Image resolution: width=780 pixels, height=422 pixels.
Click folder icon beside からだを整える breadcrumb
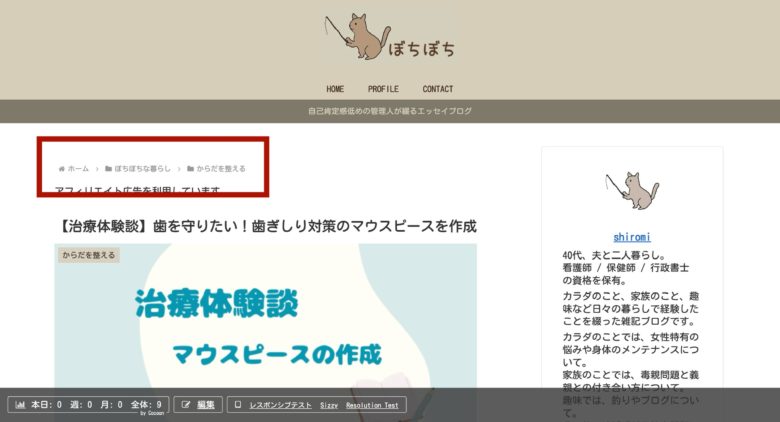click(x=190, y=169)
